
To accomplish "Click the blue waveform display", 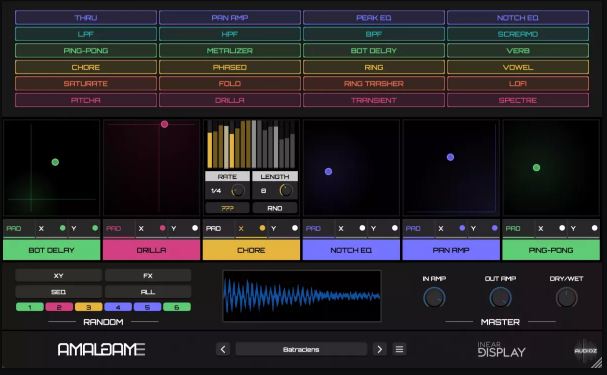I will pyautogui.click(x=302, y=296).
